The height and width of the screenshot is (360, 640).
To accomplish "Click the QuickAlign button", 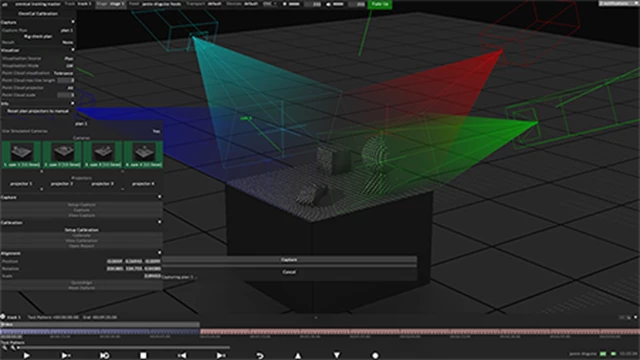I will (x=82, y=282).
